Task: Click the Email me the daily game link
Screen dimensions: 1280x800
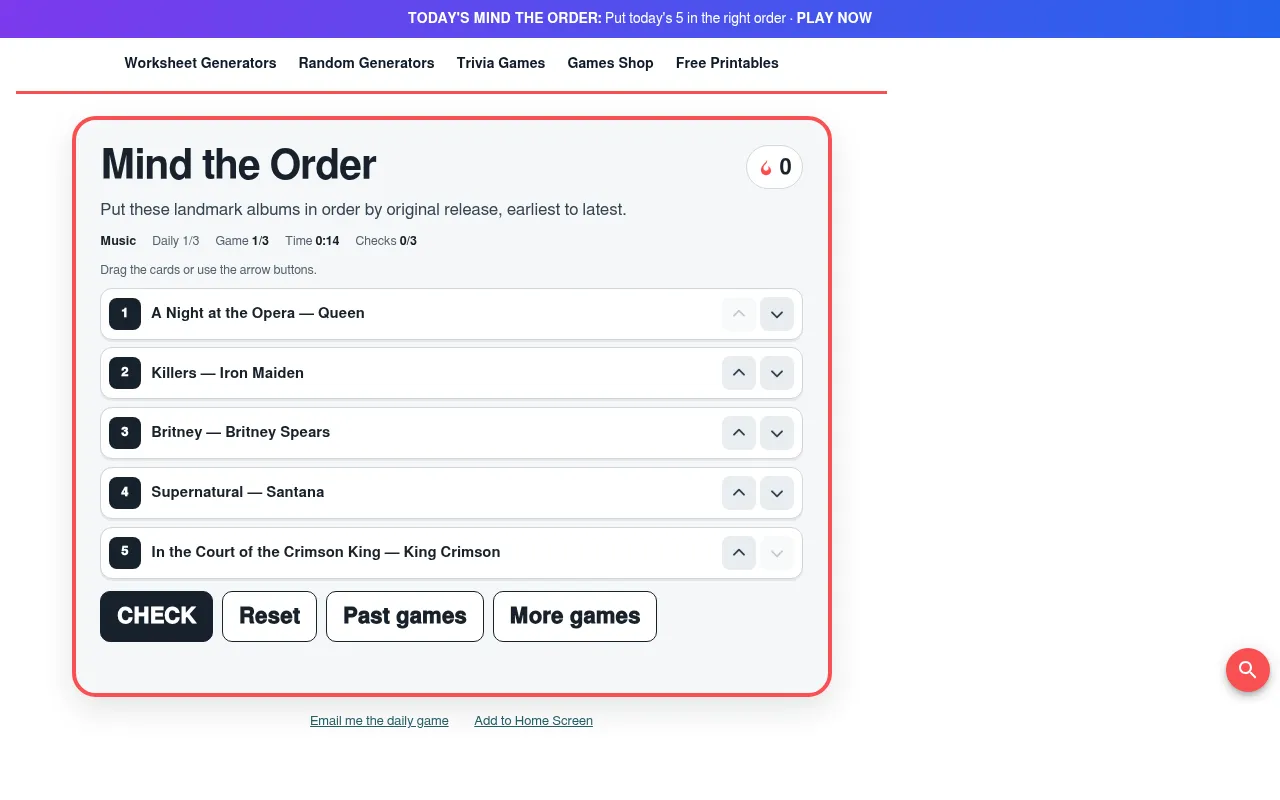Action: point(379,721)
